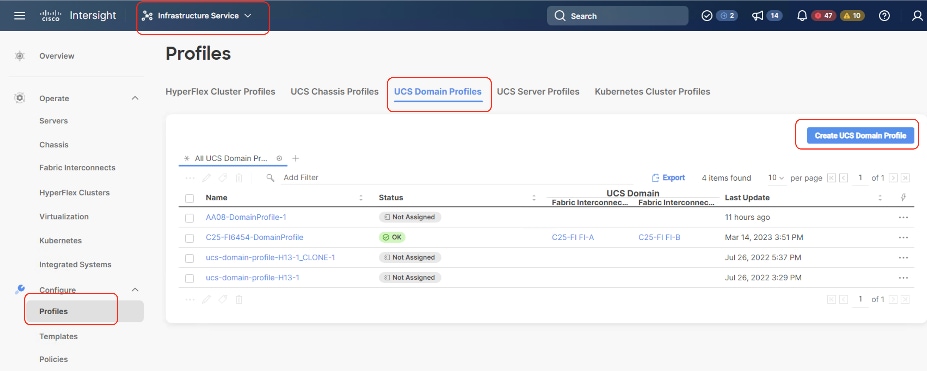The image size is (927, 371).
Task: Click the global Search field
Action: pyautogui.click(x=617, y=16)
